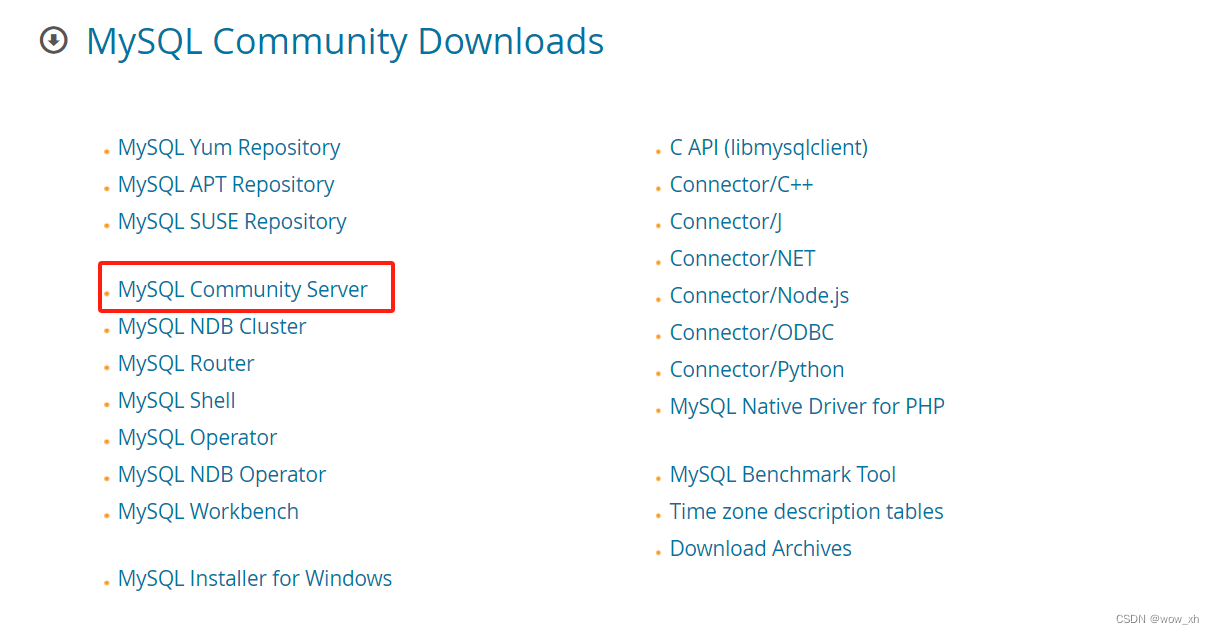This screenshot has height=634, width=1214.
Task: Open MySQL Yum Repository link
Action: click(229, 148)
